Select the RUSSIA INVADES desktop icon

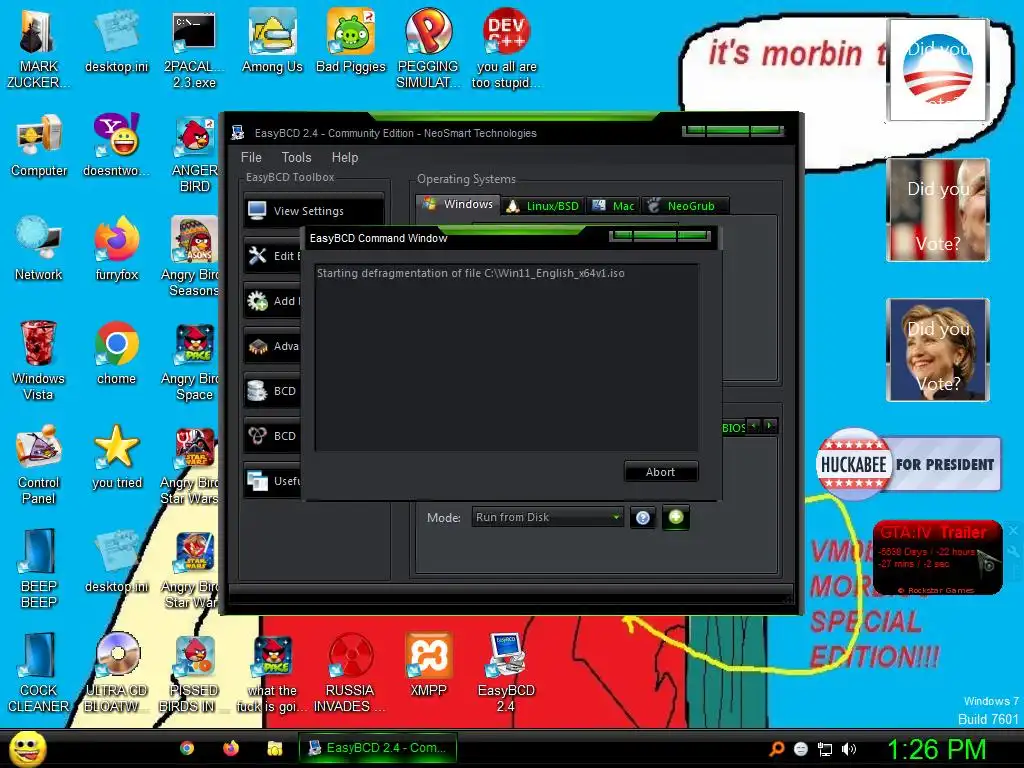point(350,672)
